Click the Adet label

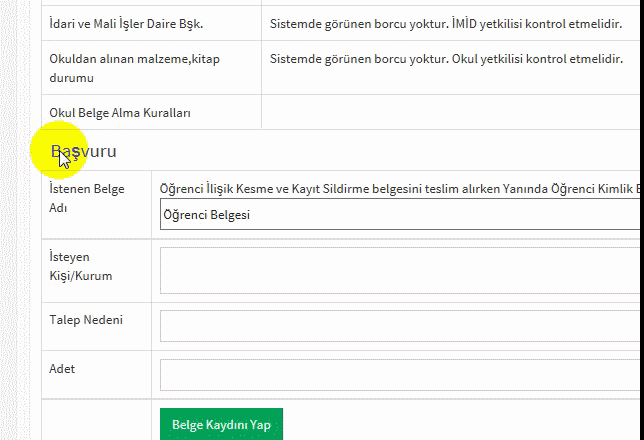(x=62, y=369)
